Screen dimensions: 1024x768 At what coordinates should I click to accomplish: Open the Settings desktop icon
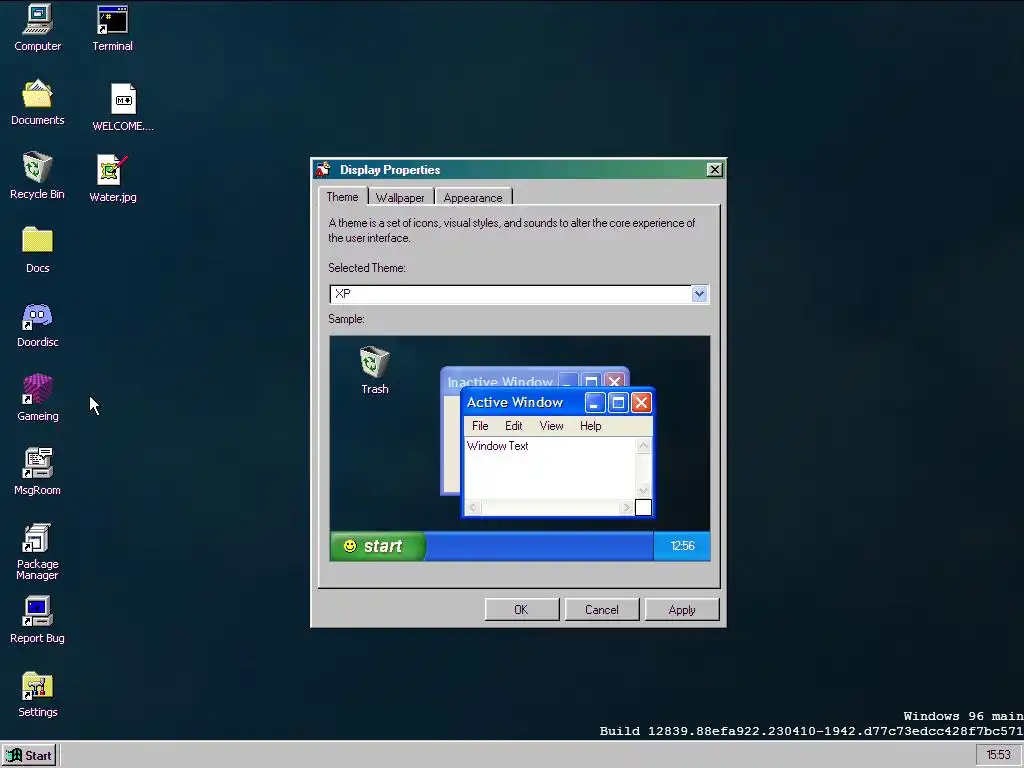pos(37,694)
